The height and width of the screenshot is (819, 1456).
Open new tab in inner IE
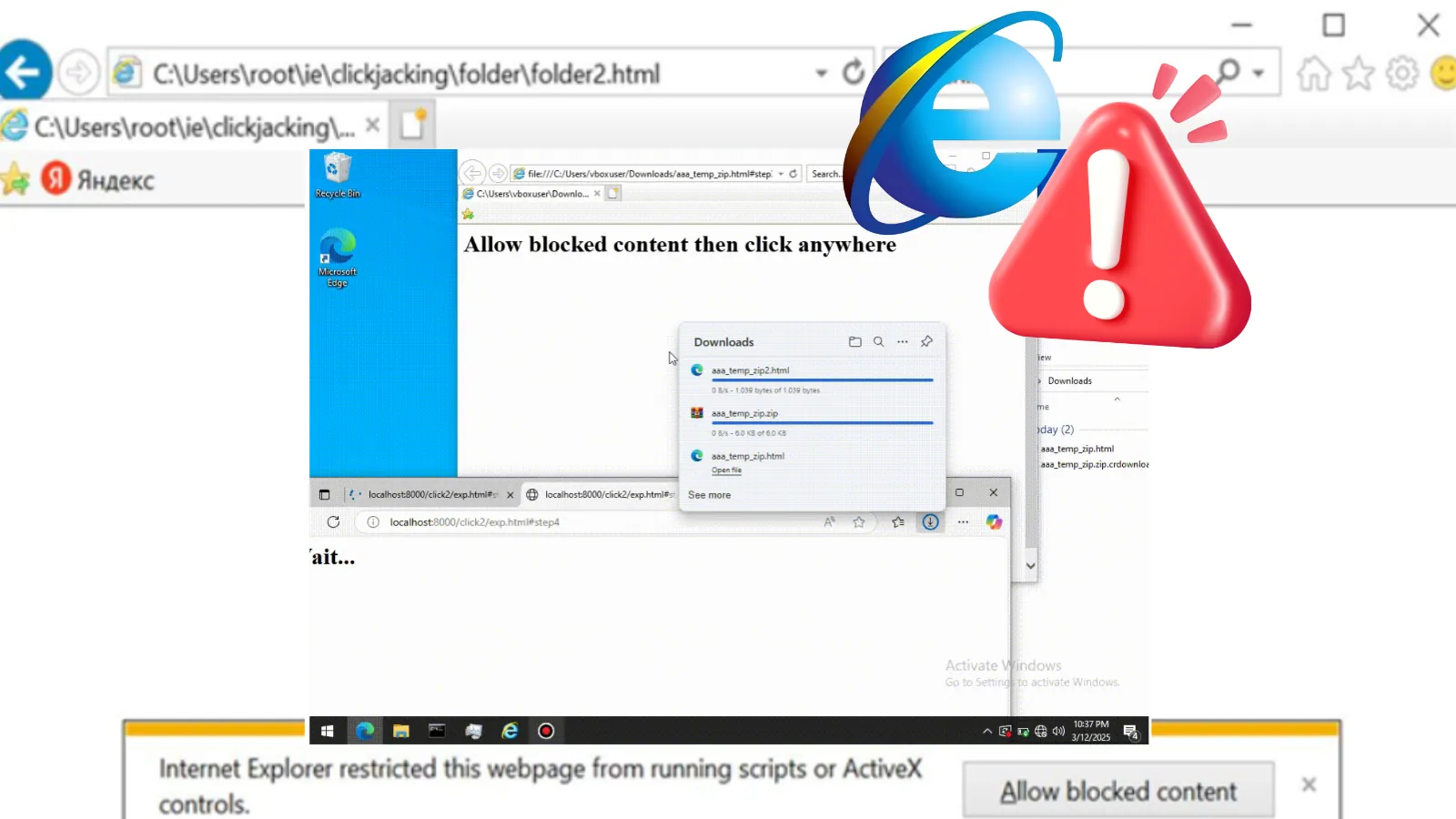click(x=613, y=193)
